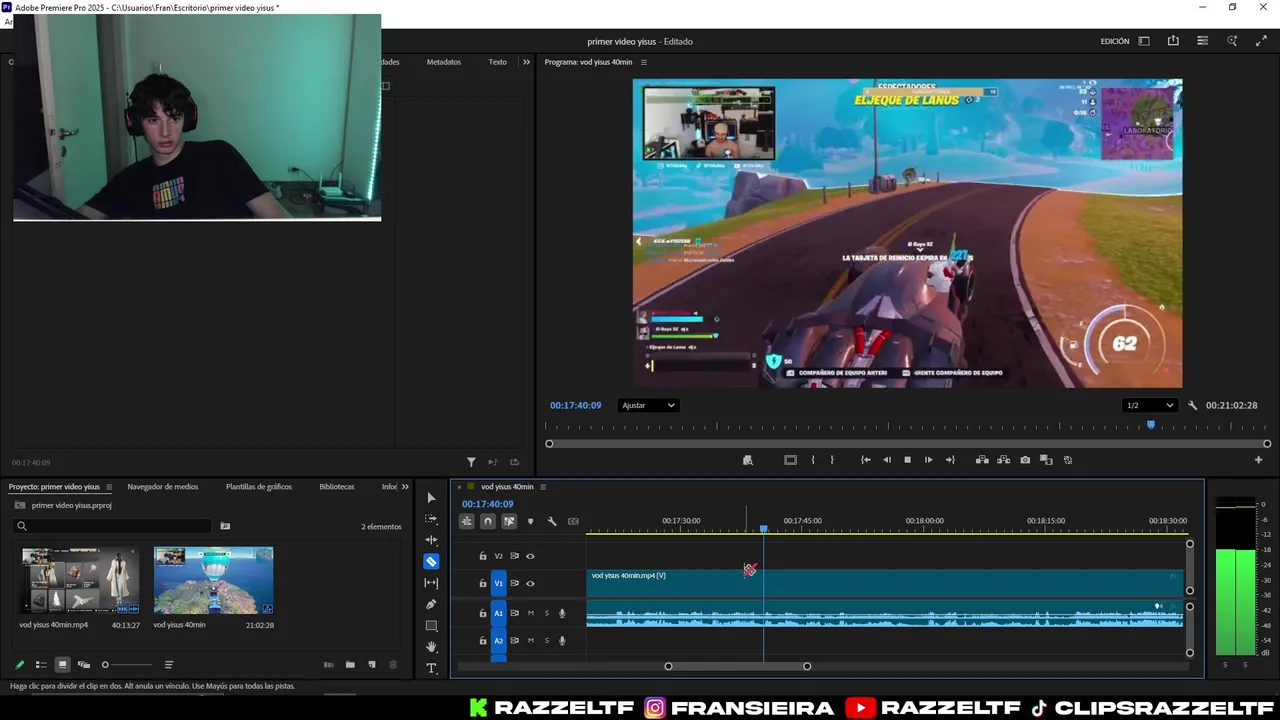The height and width of the screenshot is (720, 1280).
Task: Toggle Linked Selection in timeline
Action: click(509, 521)
